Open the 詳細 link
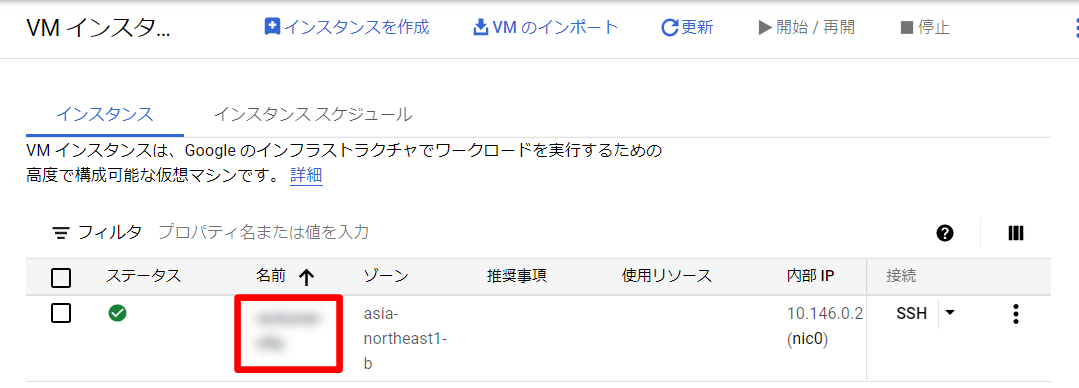1079x388 pixels. pos(306,175)
